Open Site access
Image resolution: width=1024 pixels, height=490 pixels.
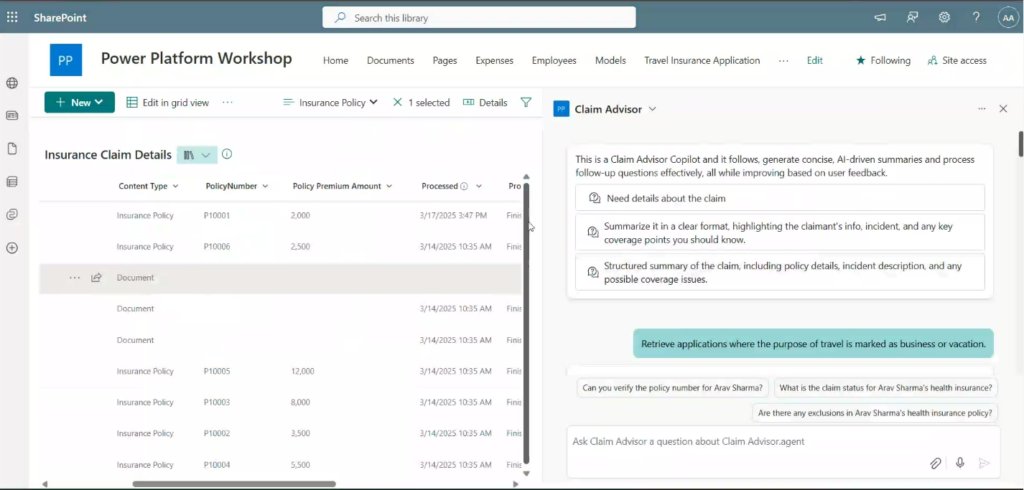click(x=957, y=60)
